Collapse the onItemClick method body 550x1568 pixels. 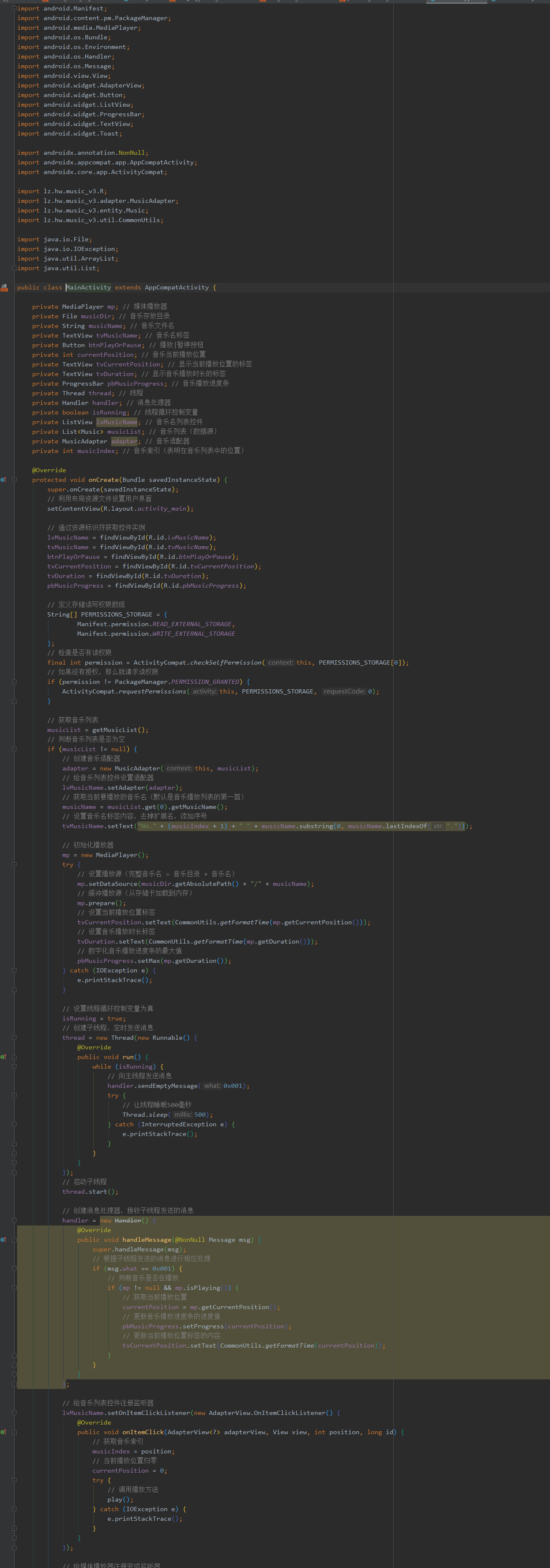coord(14,1432)
